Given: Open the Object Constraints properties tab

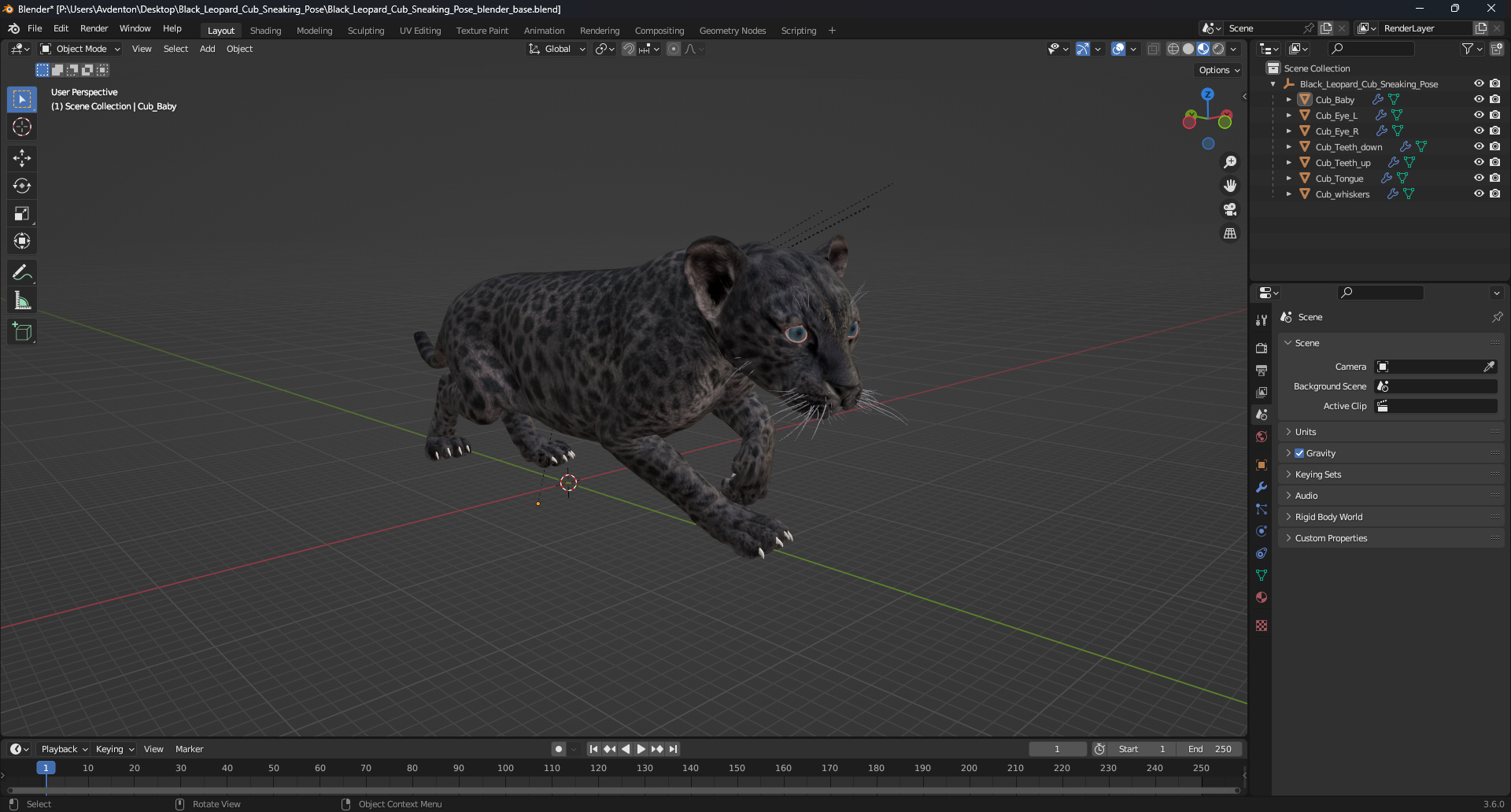Looking at the screenshot, I should click(1262, 553).
